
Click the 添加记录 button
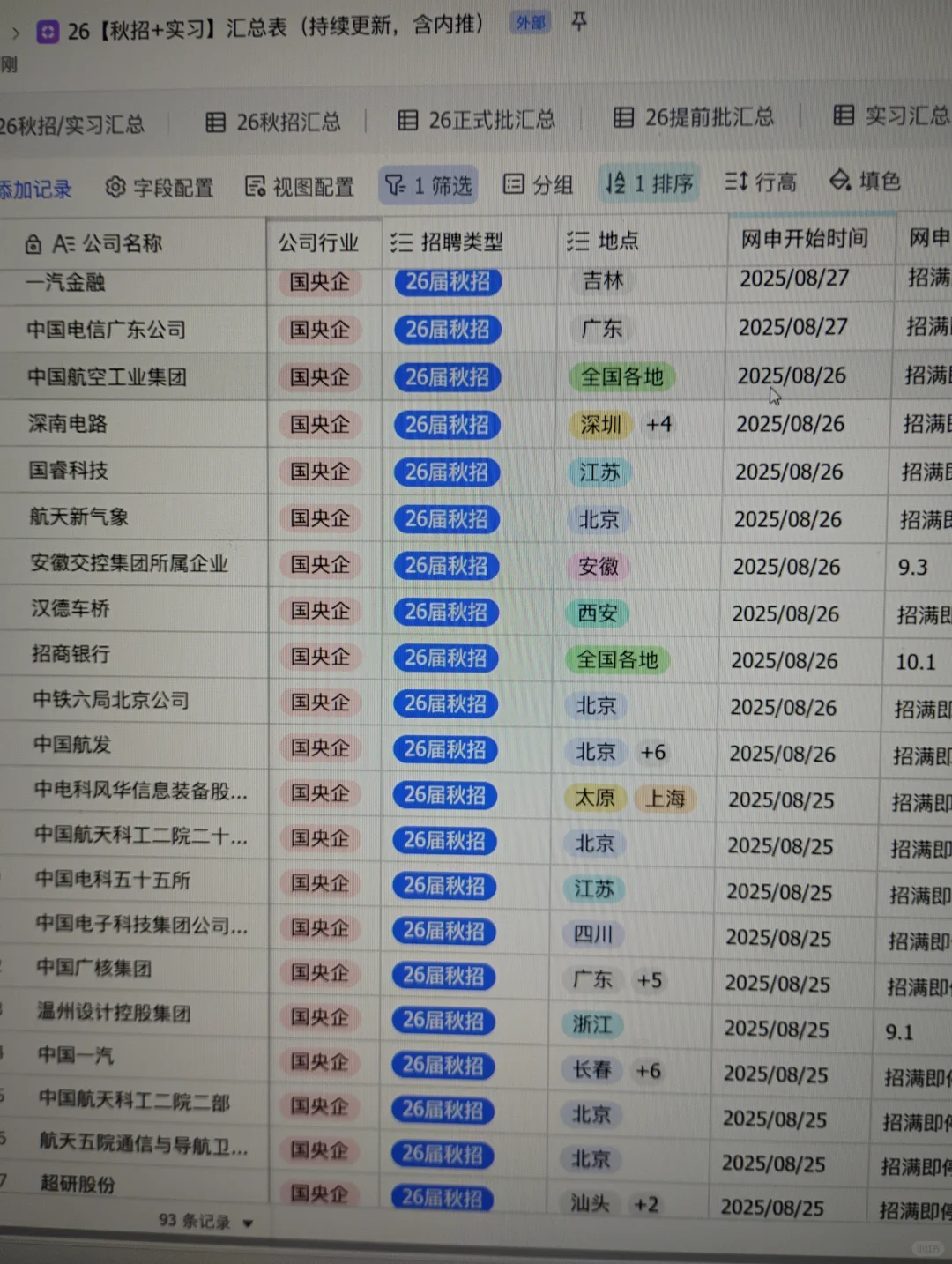point(35,190)
